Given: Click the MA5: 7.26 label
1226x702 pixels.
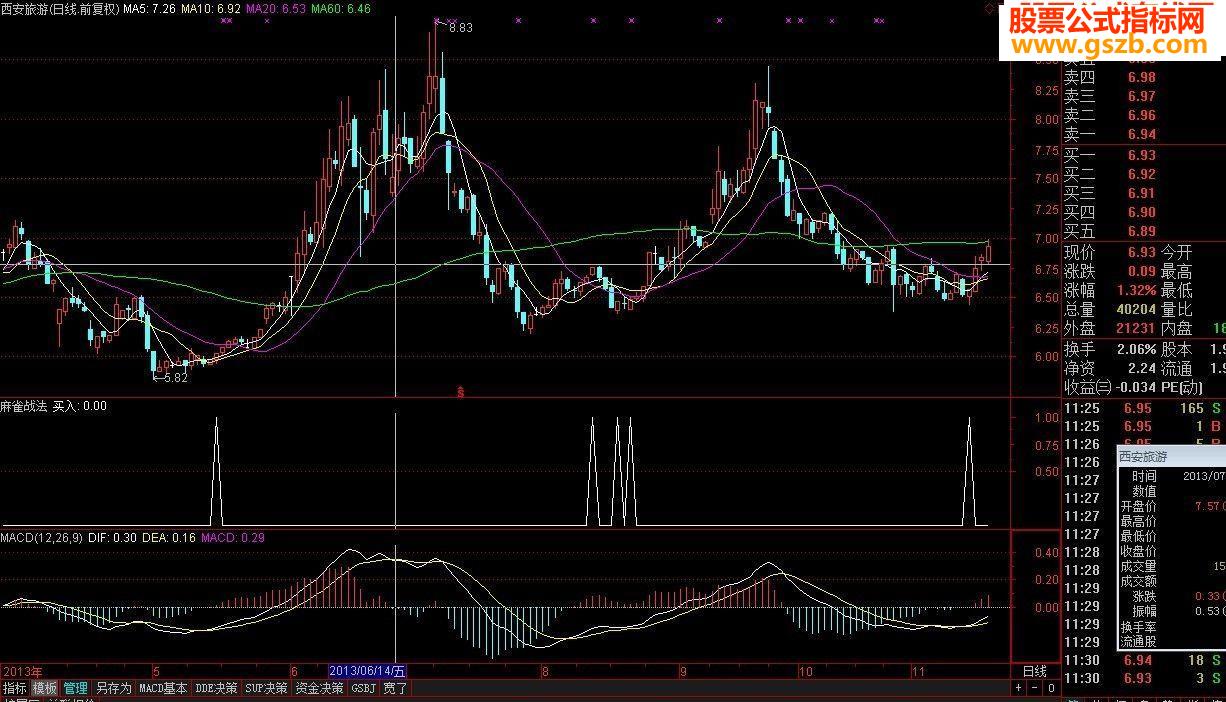Looking at the screenshot, I should tap(150, 9).
